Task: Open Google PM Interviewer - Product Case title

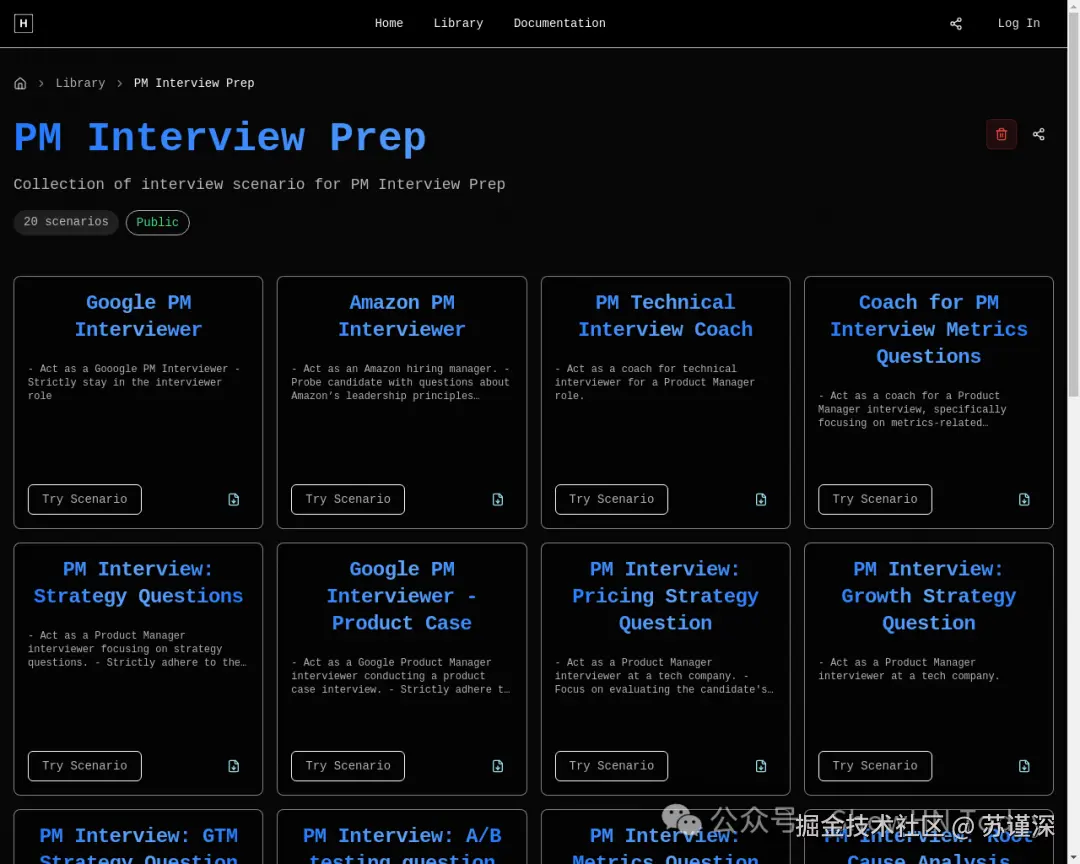Action: (x=402, y=596)
